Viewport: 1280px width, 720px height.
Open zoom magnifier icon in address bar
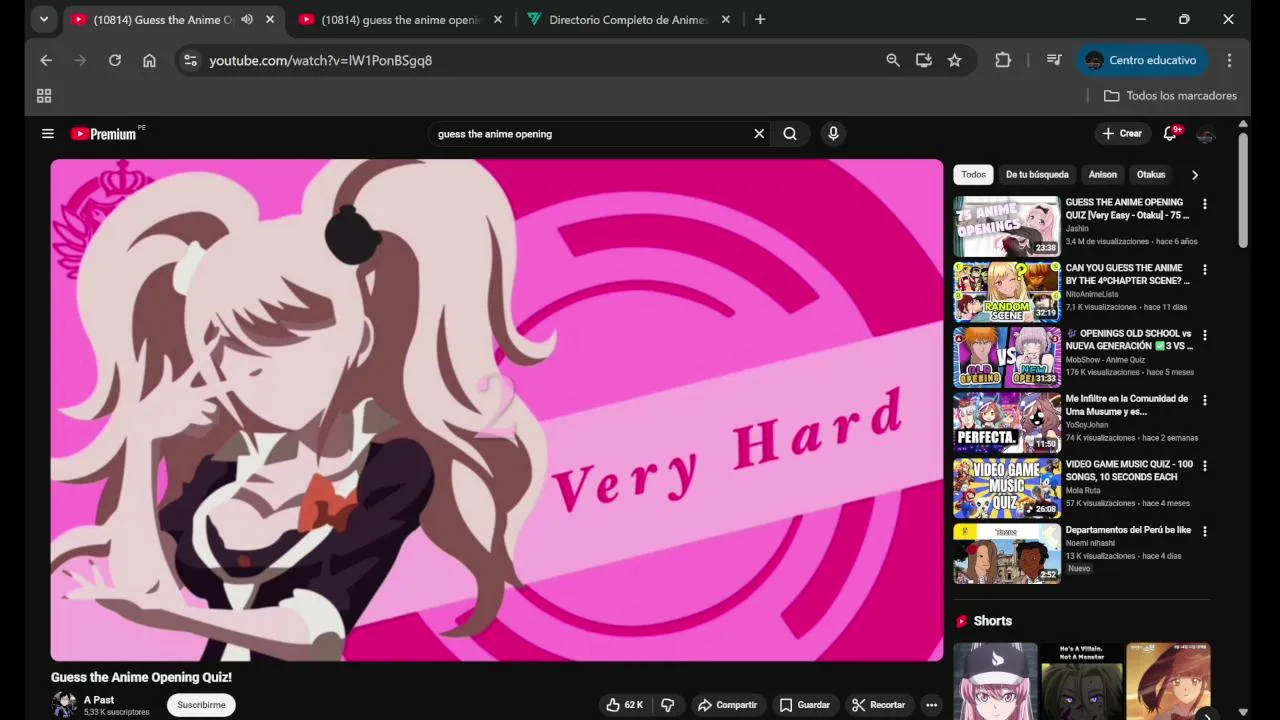coord(893,60)
